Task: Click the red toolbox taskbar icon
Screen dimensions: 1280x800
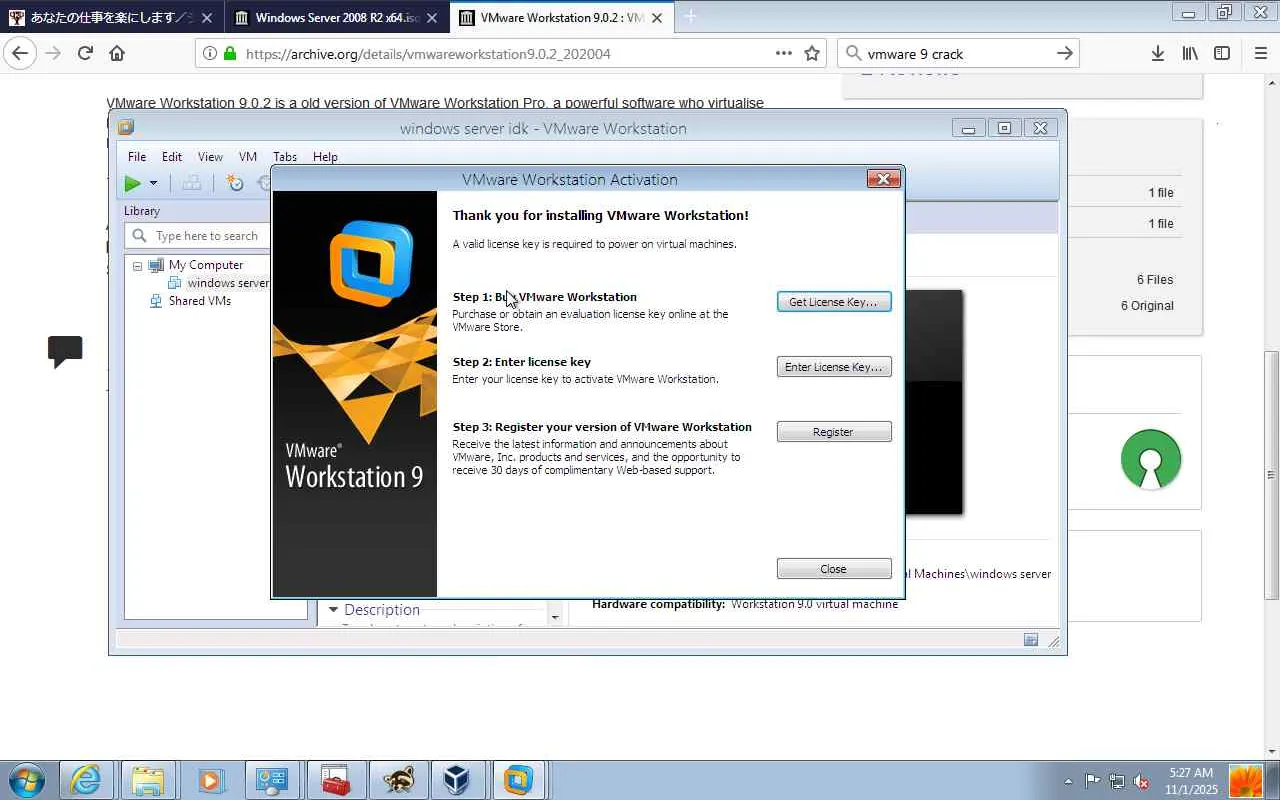Action: point(334,781)
